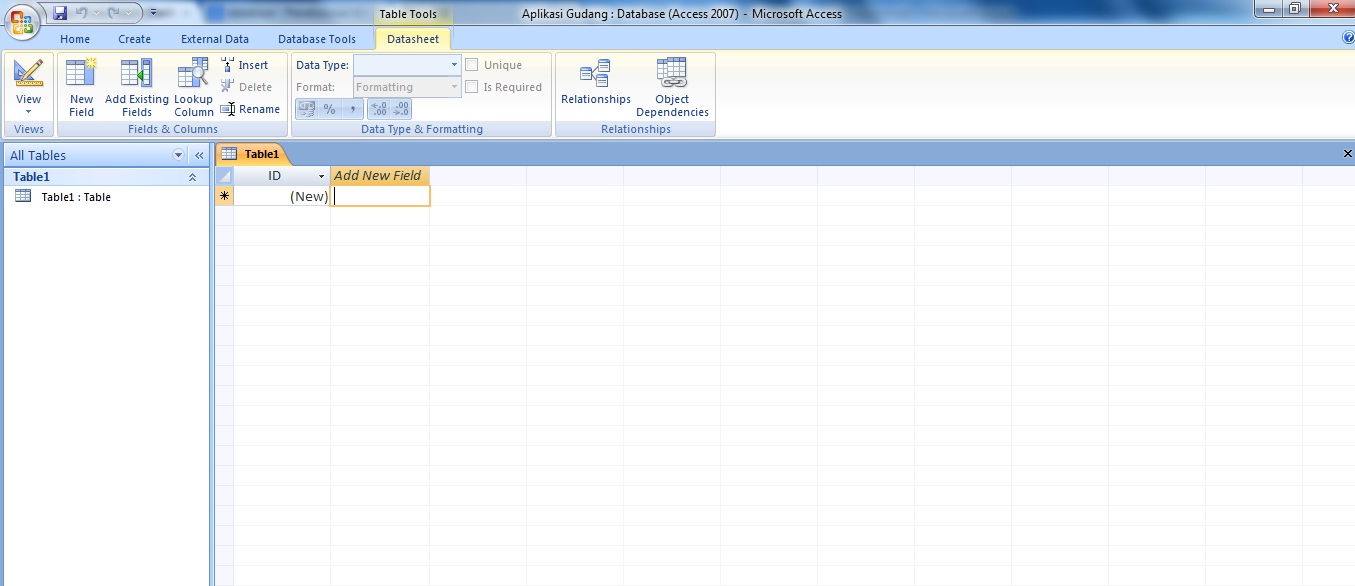
Task: Open the ID column sort dropdown
Action: (322, 175)
